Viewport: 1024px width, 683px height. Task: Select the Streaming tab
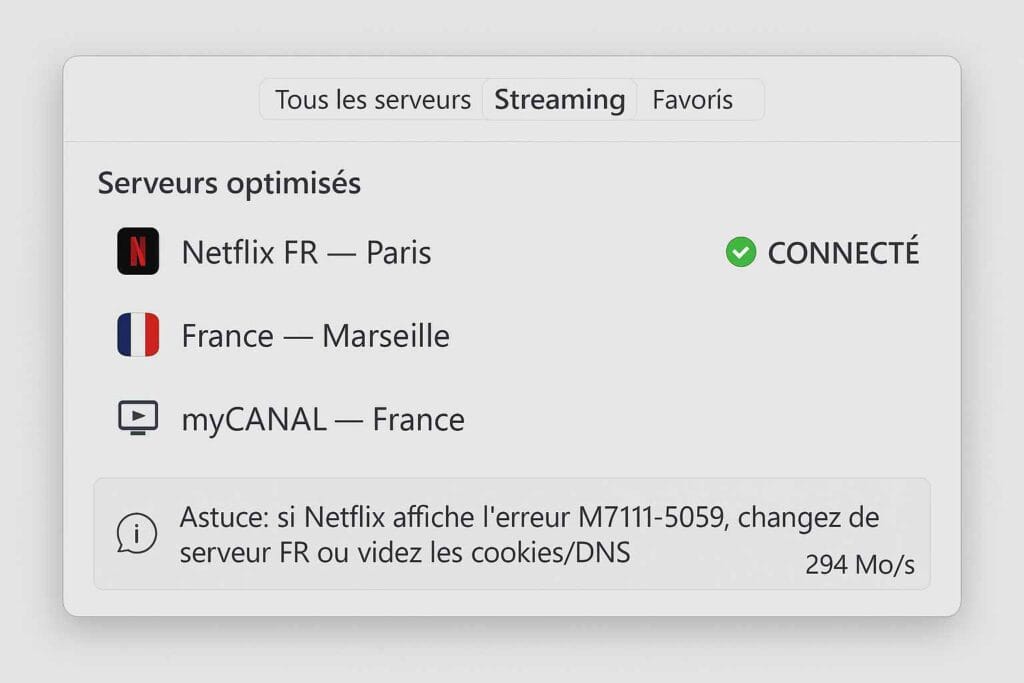559,100
